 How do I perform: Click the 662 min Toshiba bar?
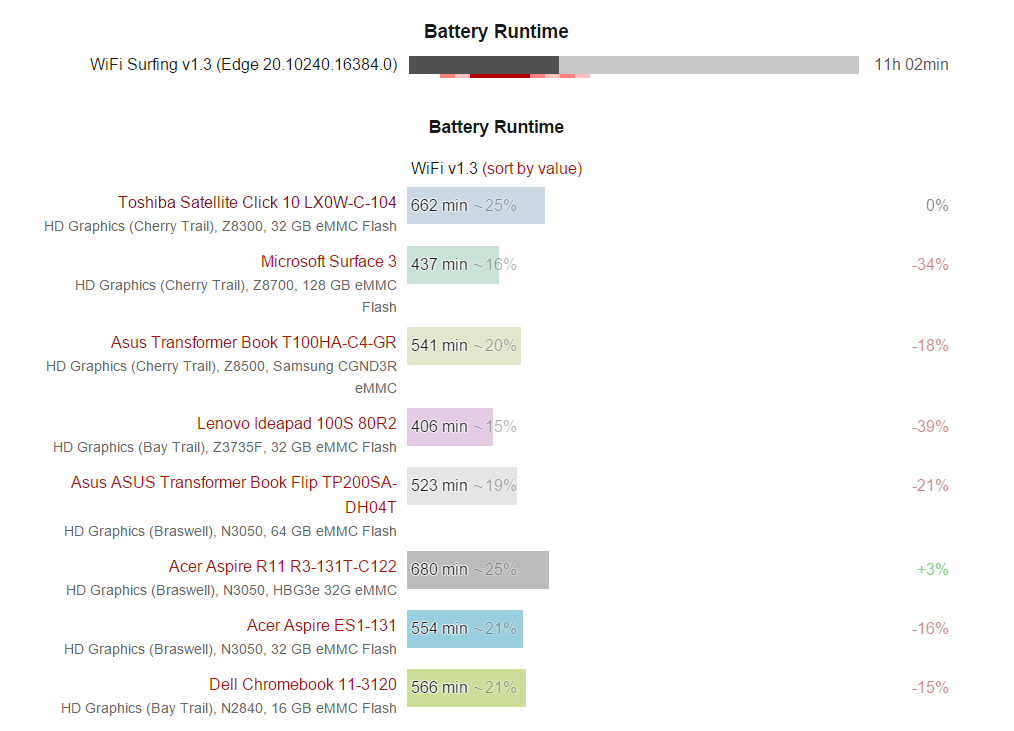[x=476, y=206]
